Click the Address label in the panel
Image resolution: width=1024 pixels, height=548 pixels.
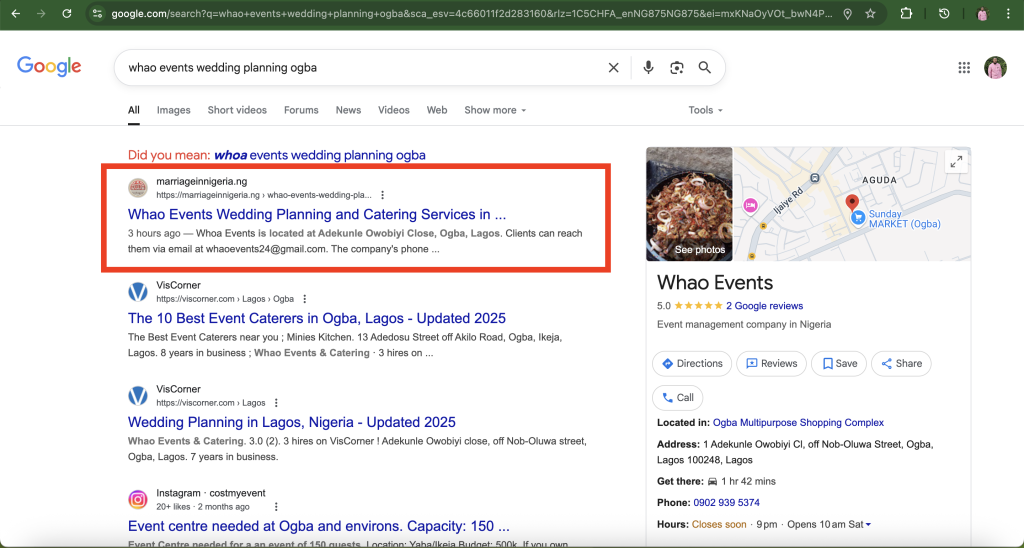click(678, 444)
